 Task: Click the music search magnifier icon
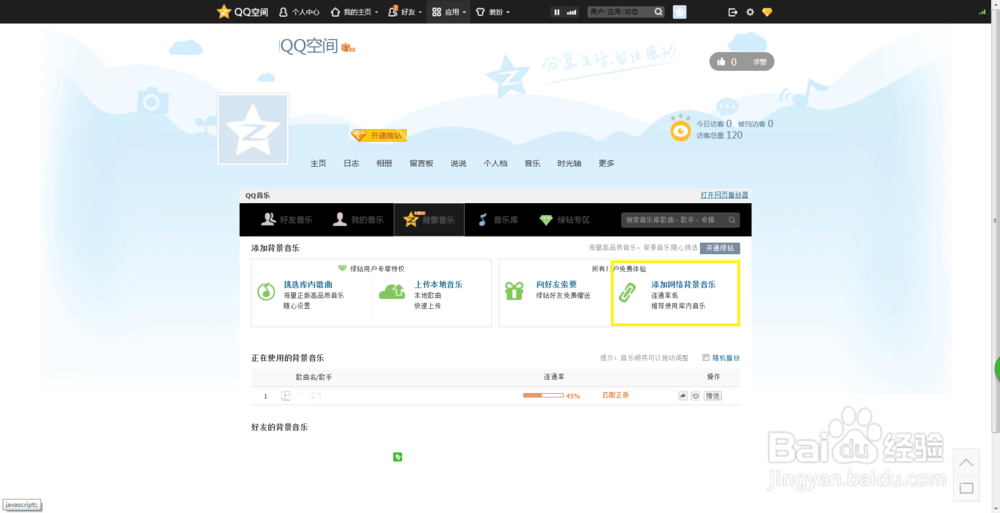(732, 220)
